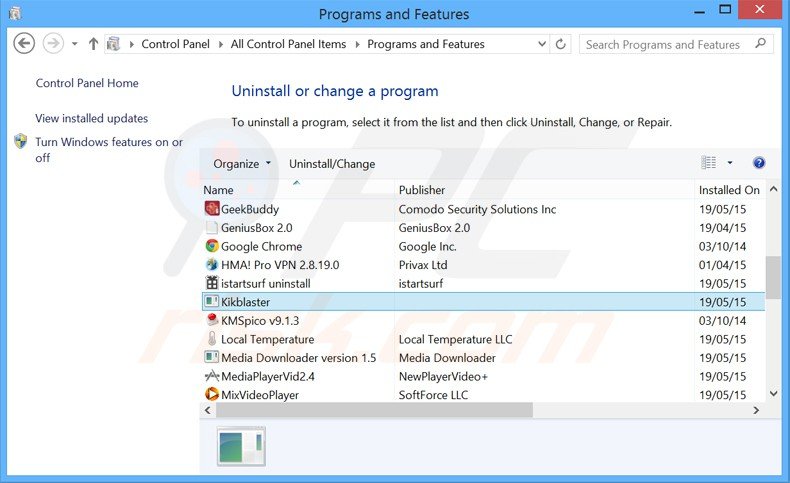
Task: Select GeniusBox 2.0 name entry
Action: [256, 228]
